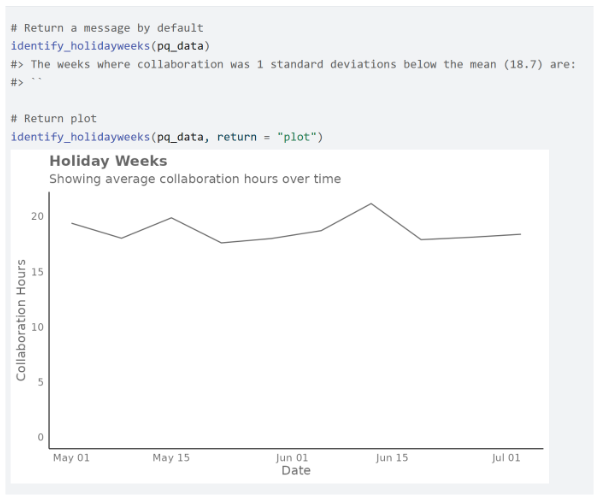Click the y-axis tick label 20
This screenshot has height=500, width=601.
(38, 217)
